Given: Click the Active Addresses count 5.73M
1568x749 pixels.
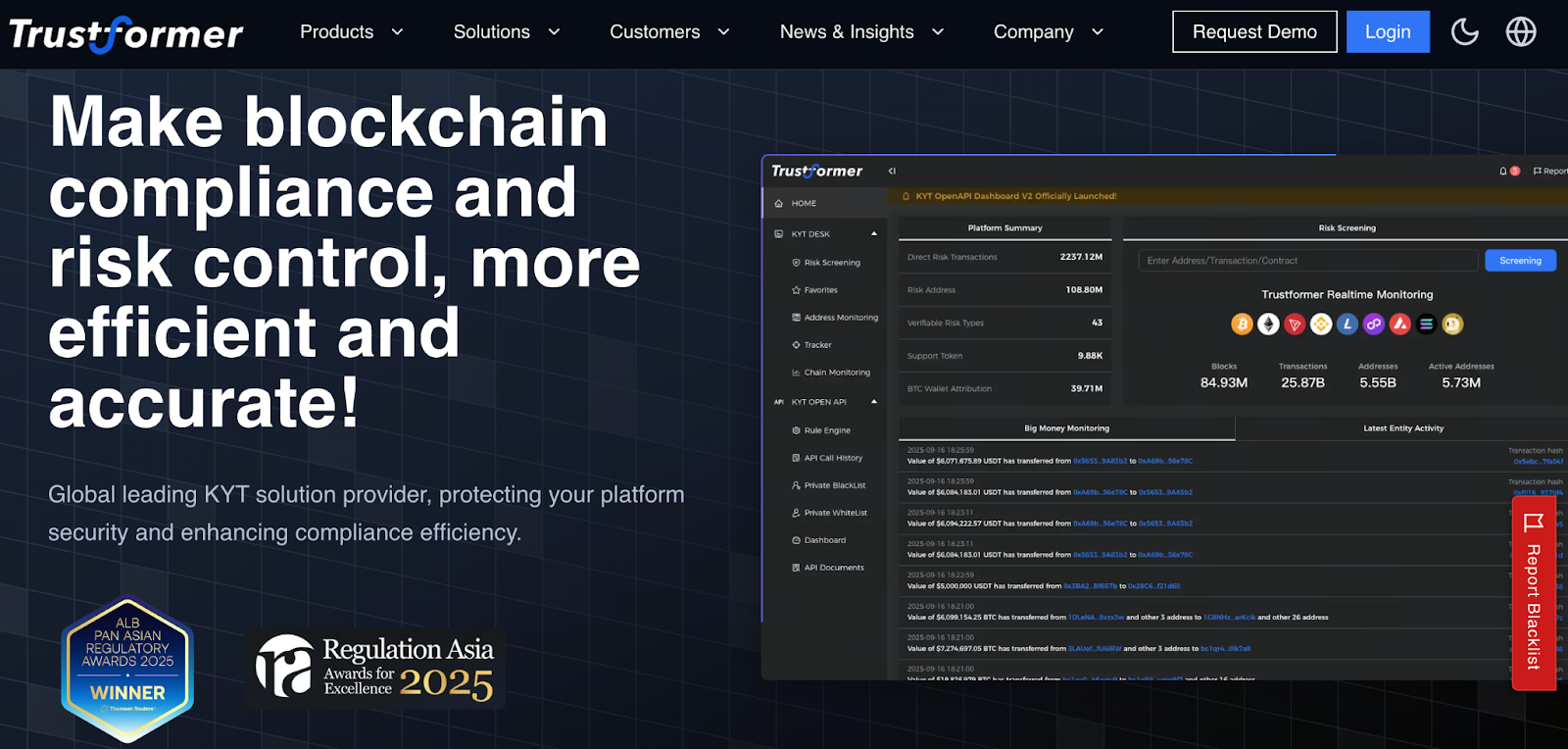Looking at the screenshot, I should pos(1461,382).
